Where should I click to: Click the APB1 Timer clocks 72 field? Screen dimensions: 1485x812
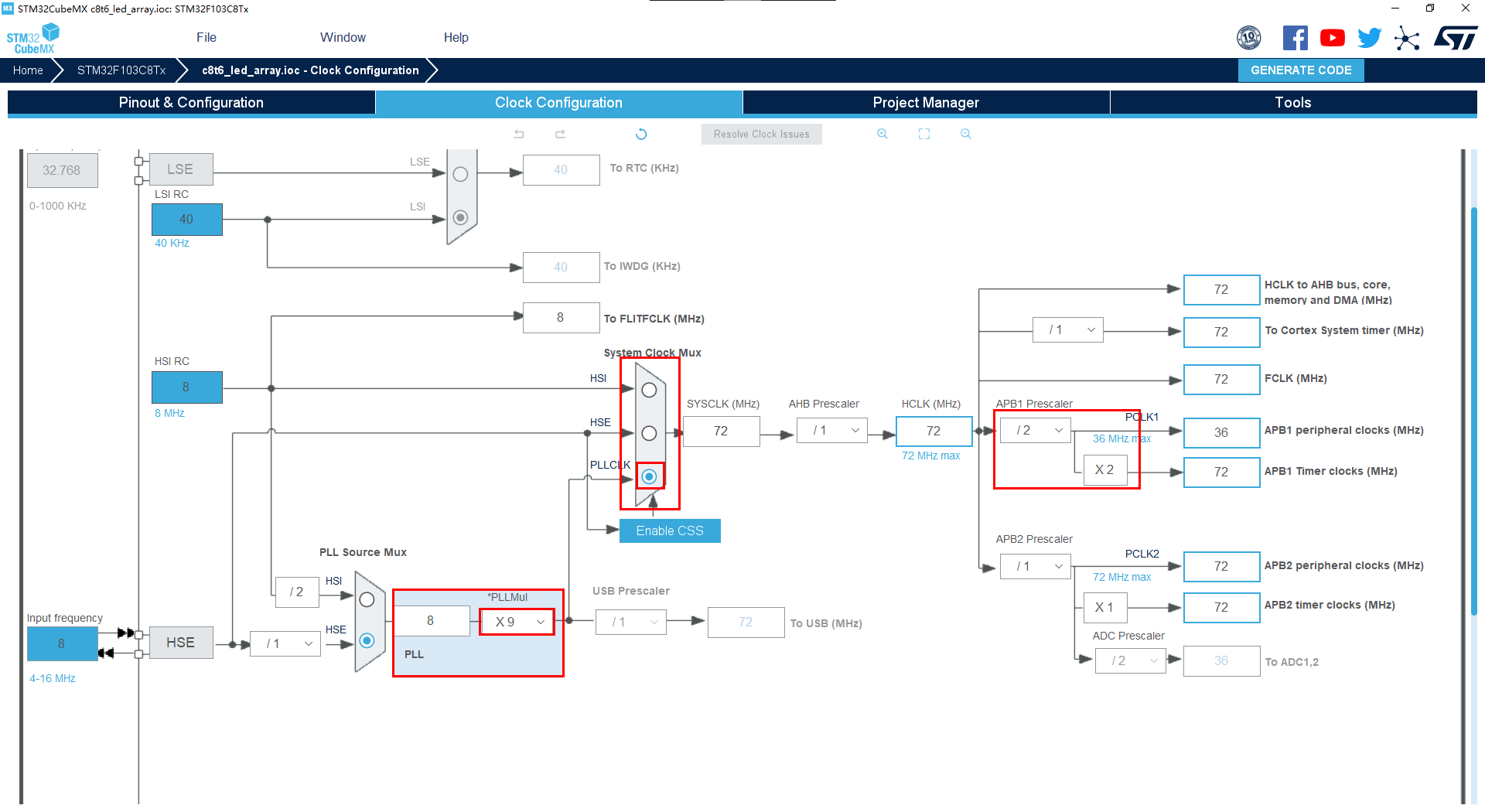coord(1221,472)
